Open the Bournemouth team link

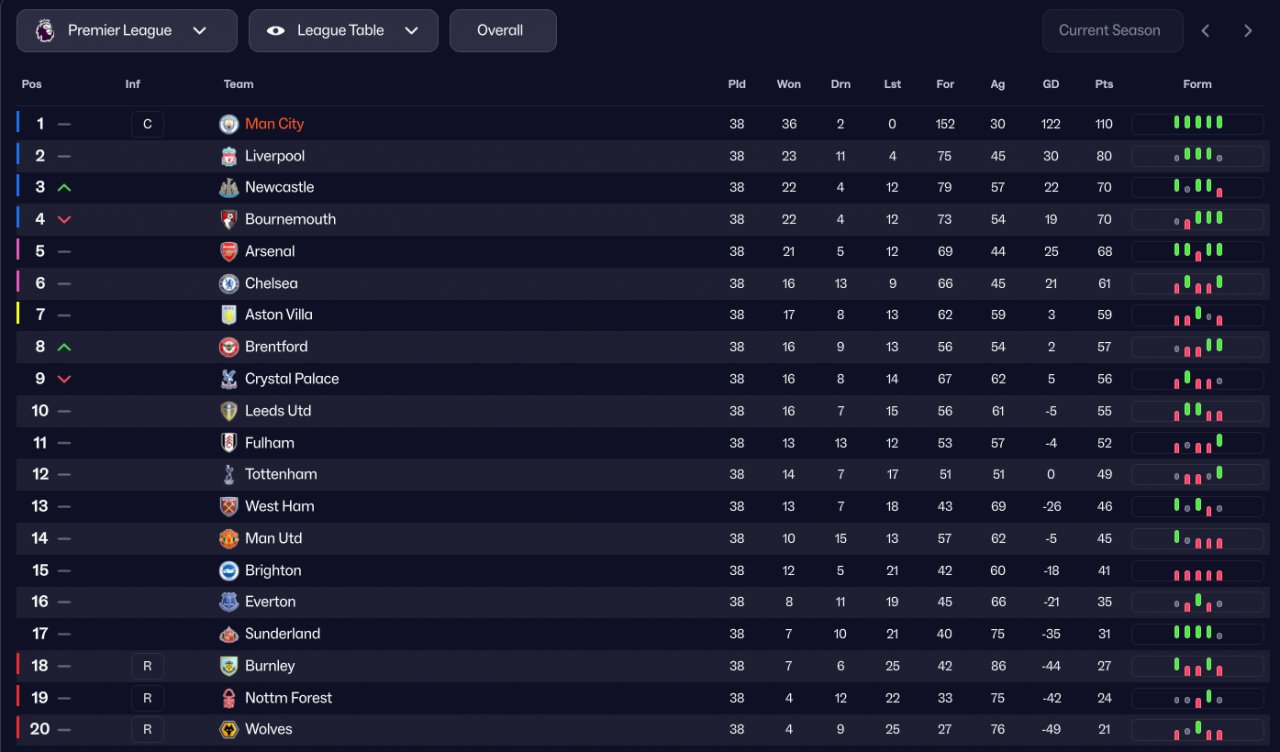(290, 219)
